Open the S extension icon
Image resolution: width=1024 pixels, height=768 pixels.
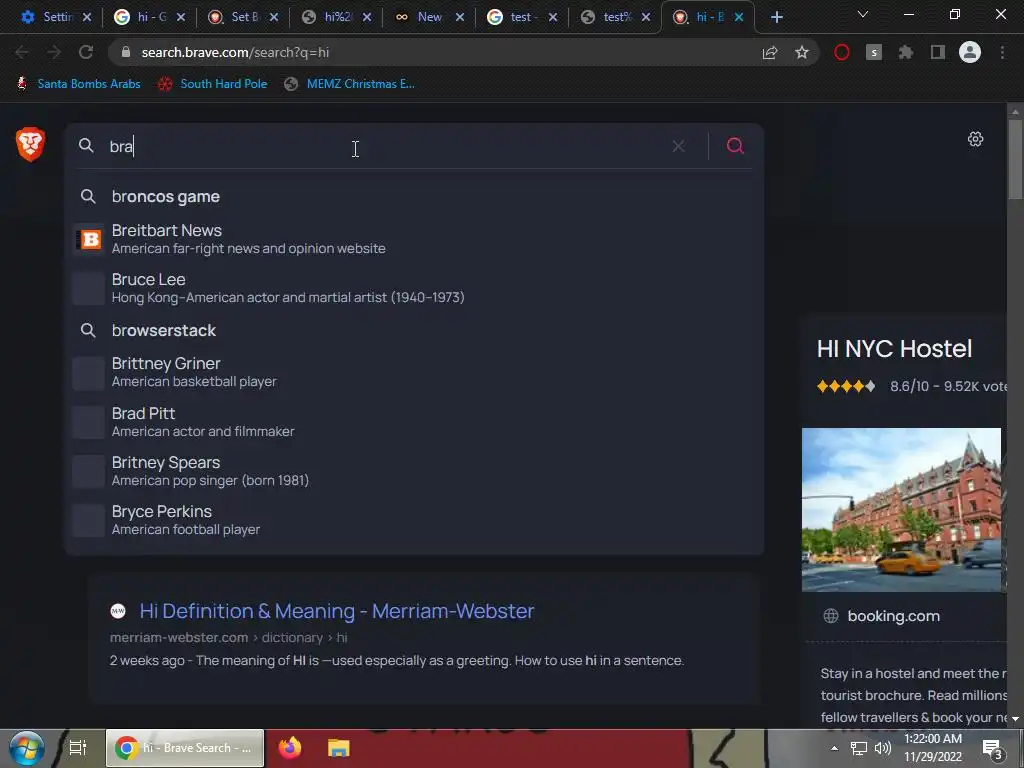pos(873,52)
